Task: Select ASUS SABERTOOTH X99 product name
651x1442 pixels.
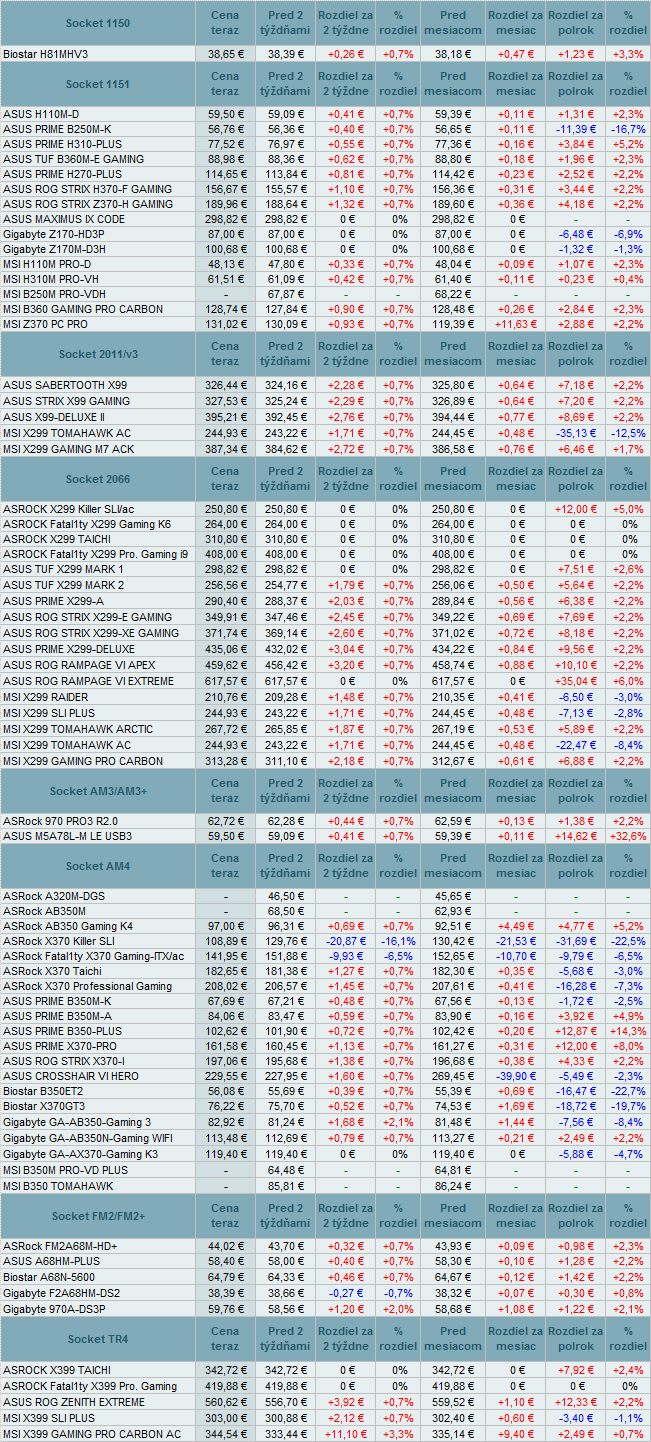Action: click(65, 385)
